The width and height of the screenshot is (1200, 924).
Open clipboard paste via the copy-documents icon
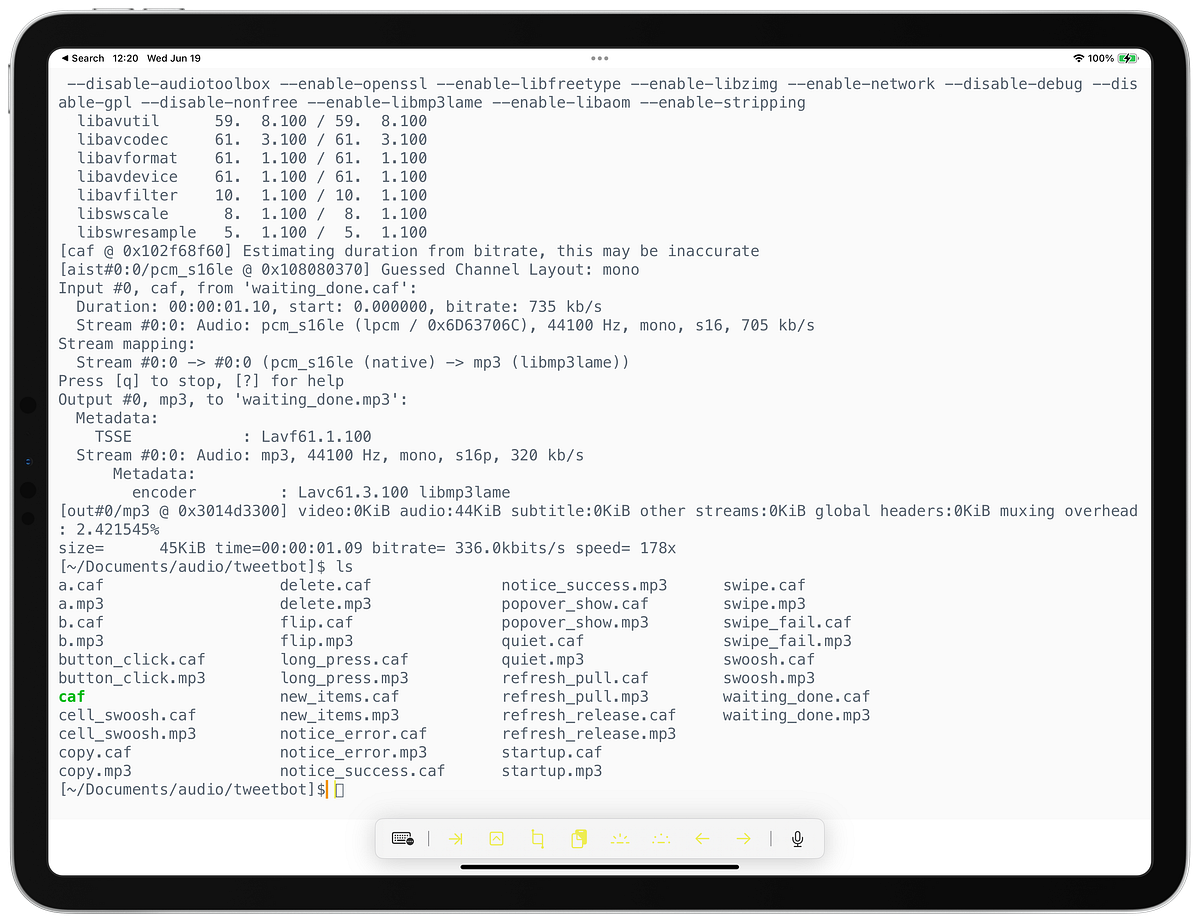click(579, 839)
